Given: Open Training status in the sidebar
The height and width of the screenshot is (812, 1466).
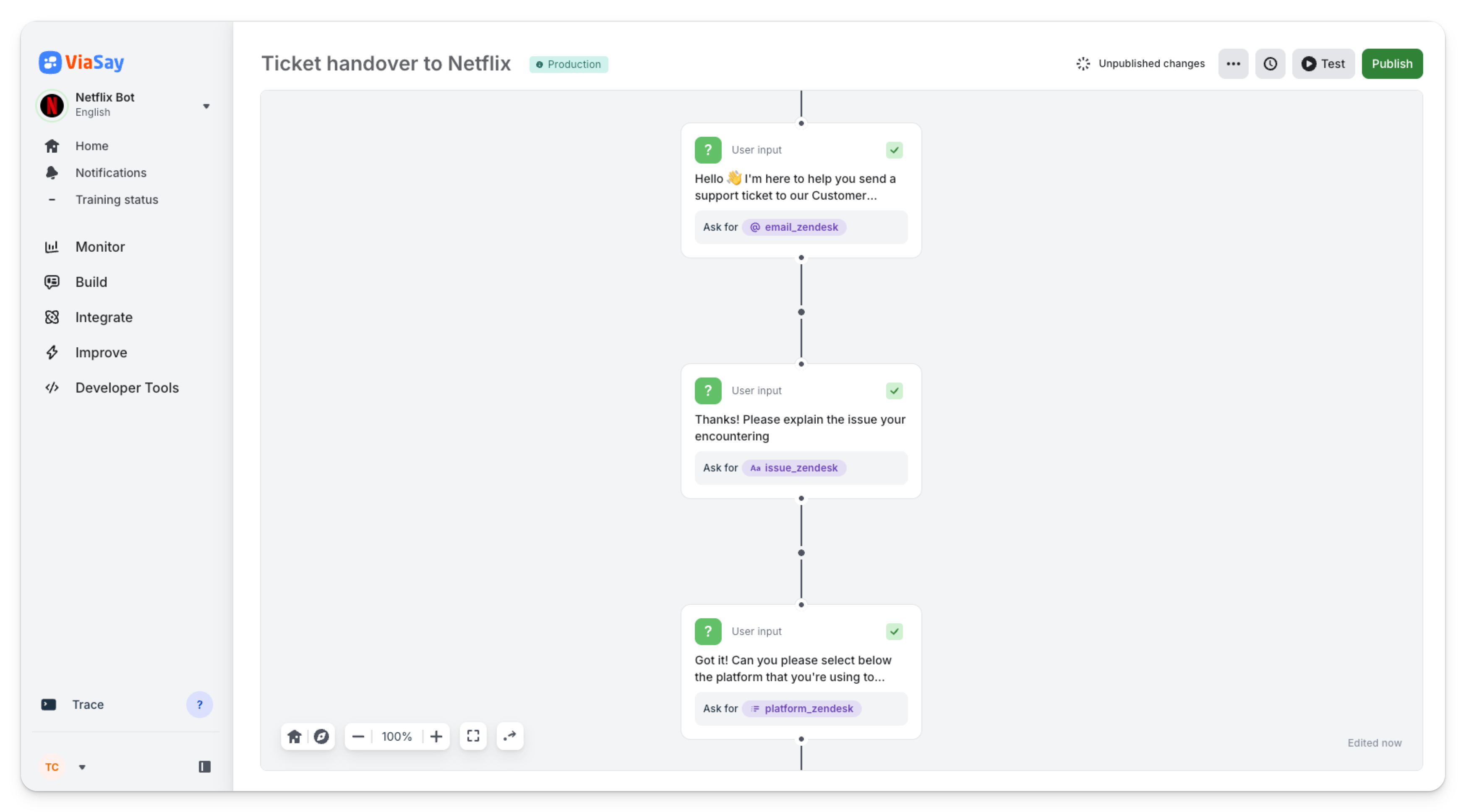Looking at the screenshot, I should click(x=117, y=199).
